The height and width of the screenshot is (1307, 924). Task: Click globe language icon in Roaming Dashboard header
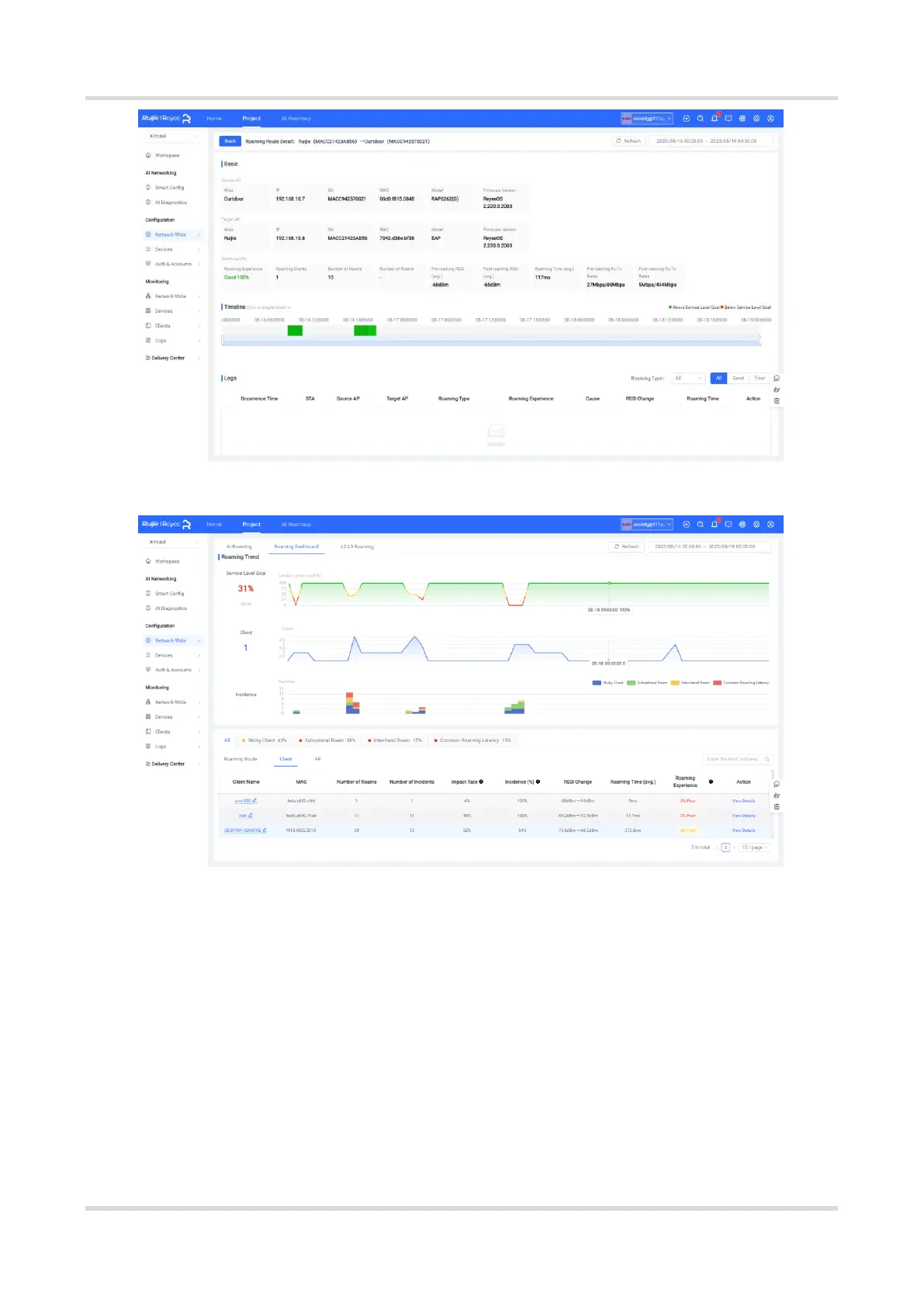pos(742,525)
